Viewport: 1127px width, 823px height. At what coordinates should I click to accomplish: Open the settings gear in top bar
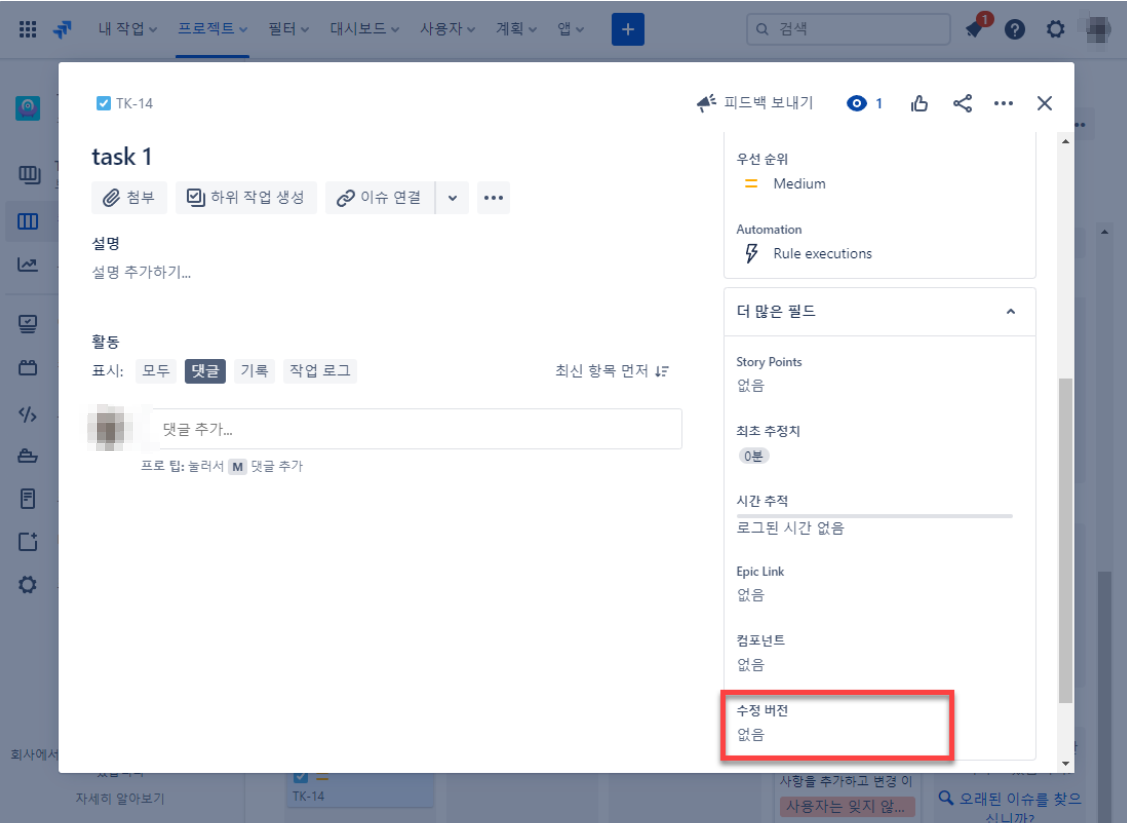click(1055, 29)
